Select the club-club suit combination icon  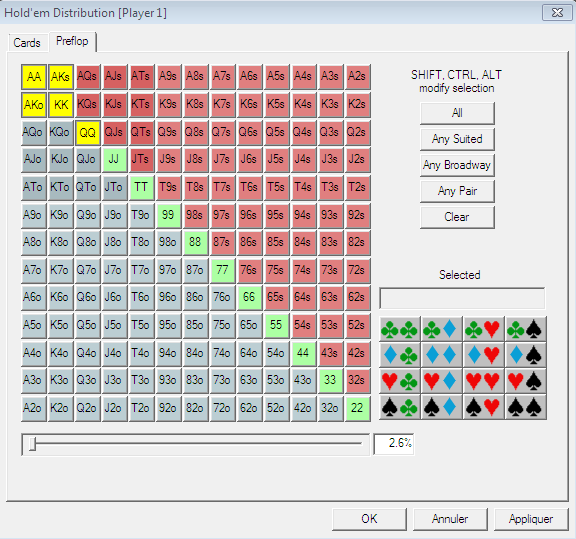(x=400, y=329)
